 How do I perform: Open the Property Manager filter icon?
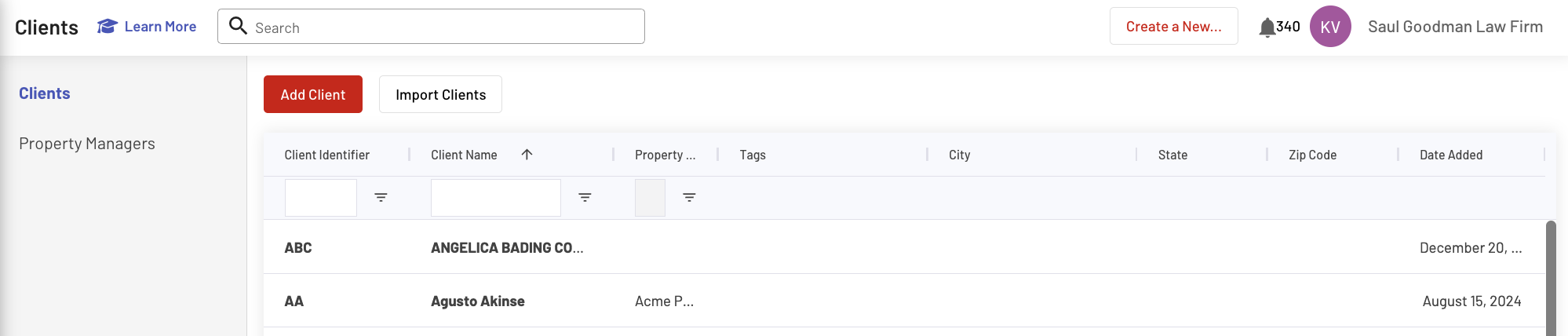pyautogui.click(x=689, y=198)
